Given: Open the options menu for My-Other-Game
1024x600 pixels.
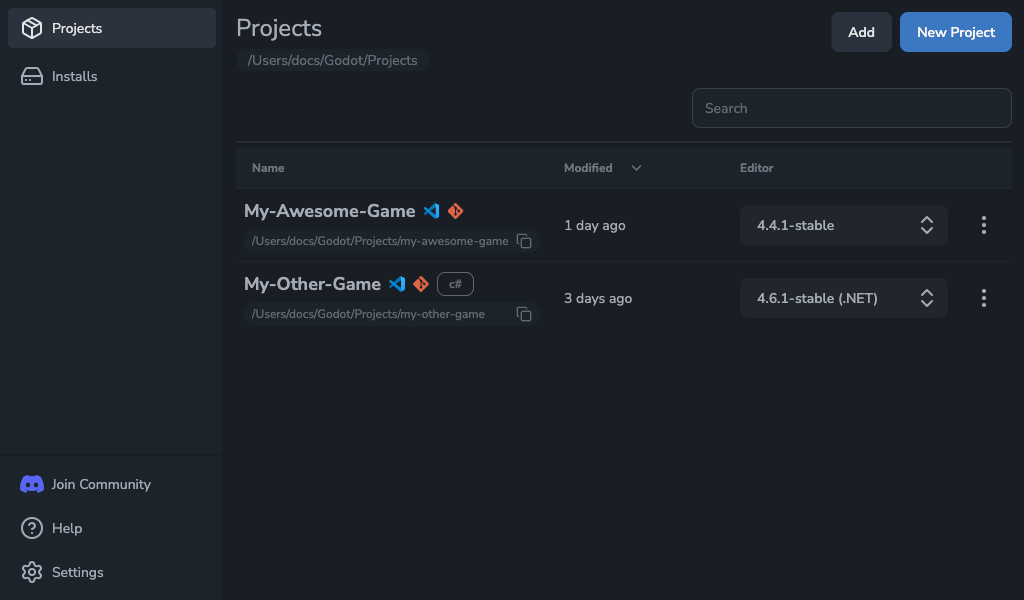Looking at the screenshot, I should pyautogui.click(x=984, y=298).
